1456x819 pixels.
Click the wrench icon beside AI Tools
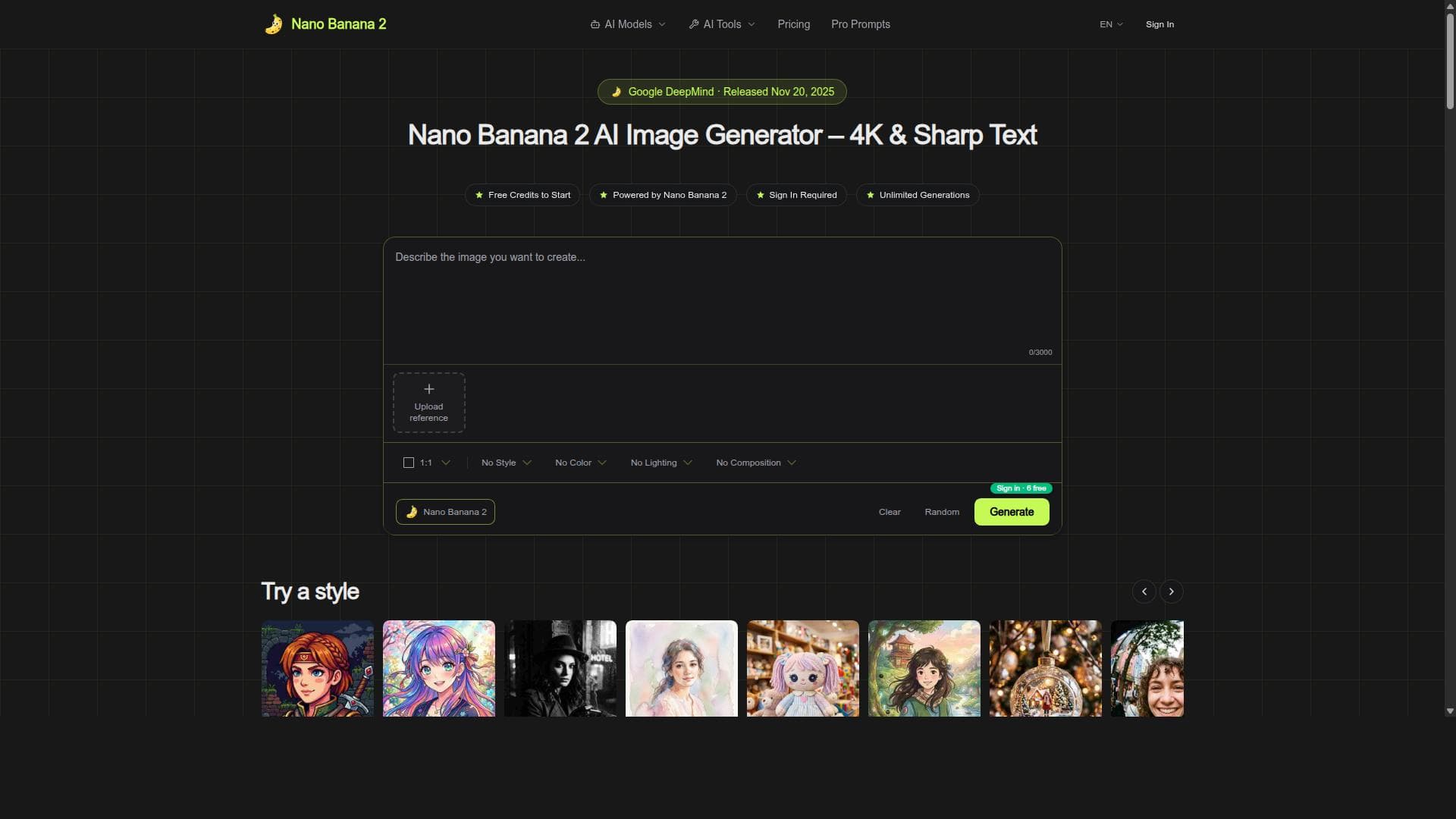pos(694,24)
